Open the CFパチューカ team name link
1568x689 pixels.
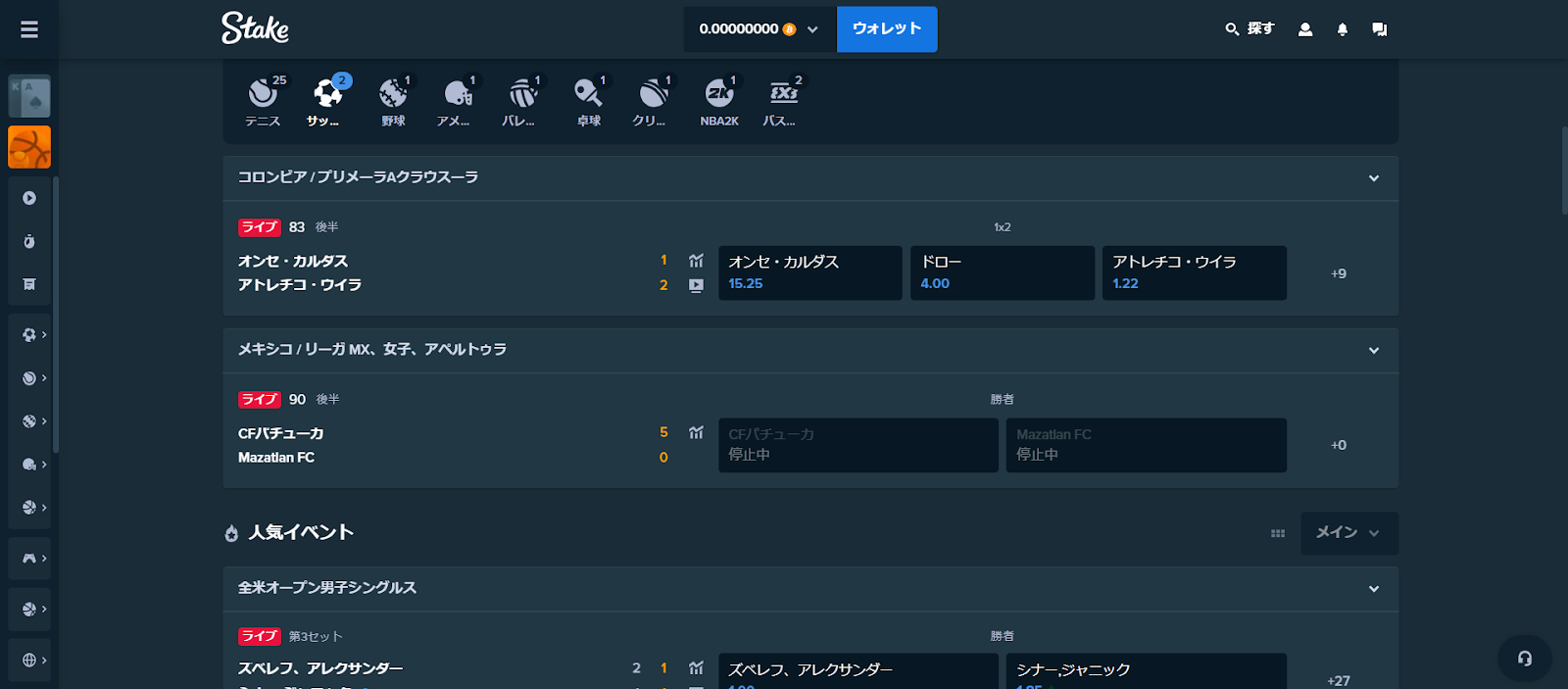pos(281,433)
